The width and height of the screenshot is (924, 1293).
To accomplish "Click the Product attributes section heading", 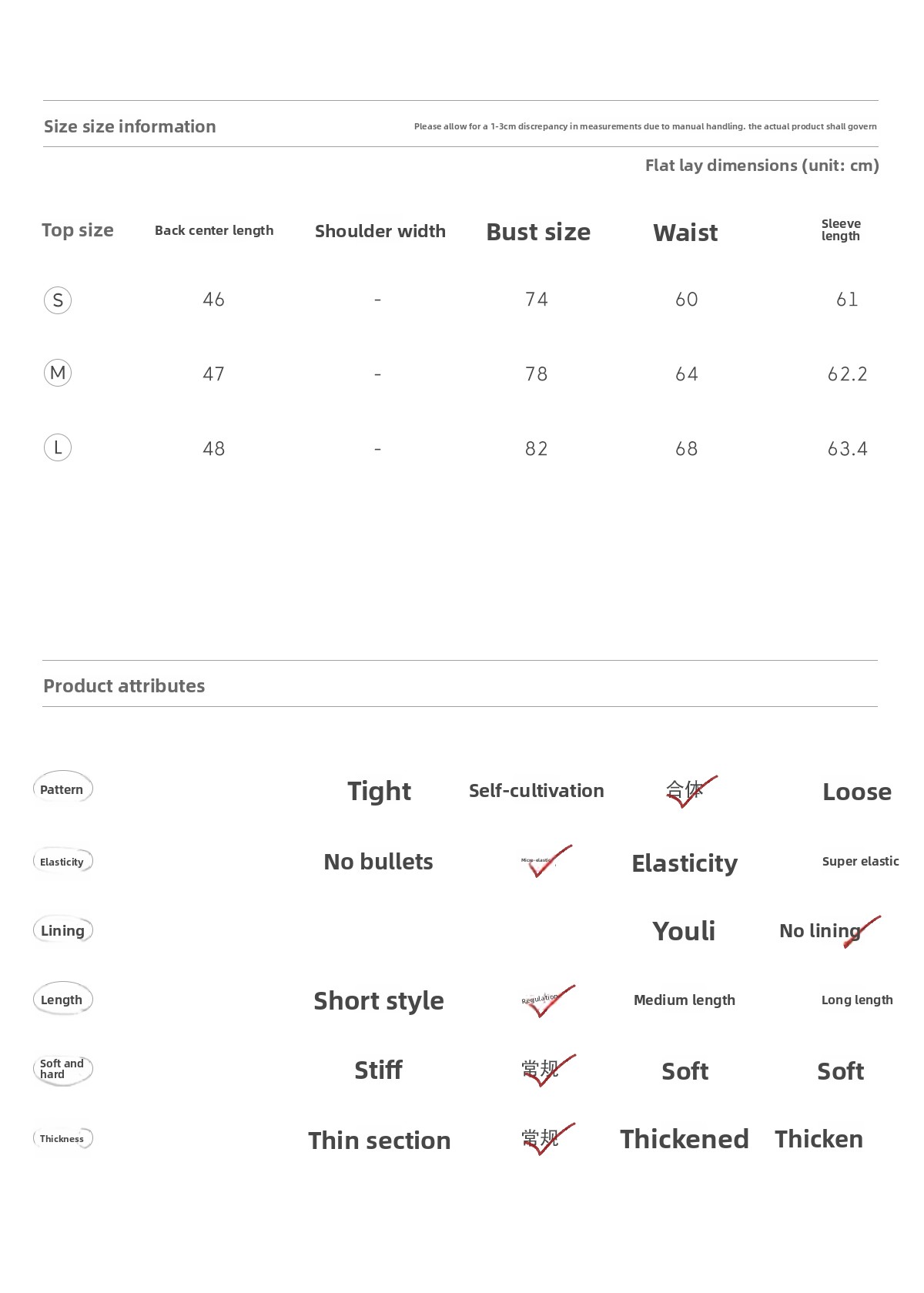I will (124, 685).
